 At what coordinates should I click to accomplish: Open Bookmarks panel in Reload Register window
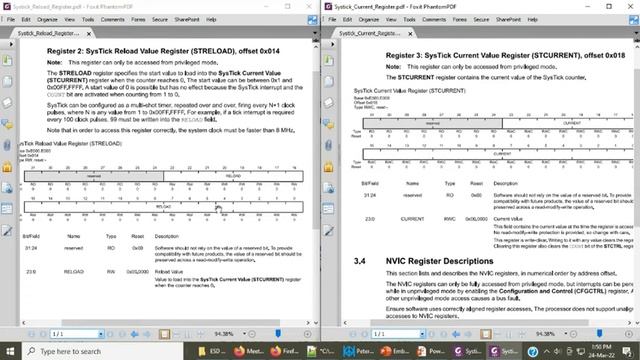tap(7, 60)
